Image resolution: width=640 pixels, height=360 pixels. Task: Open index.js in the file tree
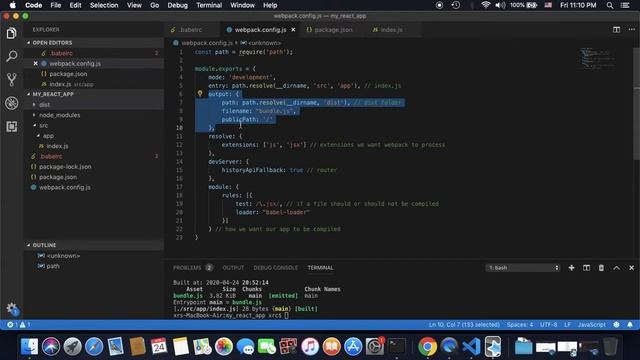pos(57,146)
